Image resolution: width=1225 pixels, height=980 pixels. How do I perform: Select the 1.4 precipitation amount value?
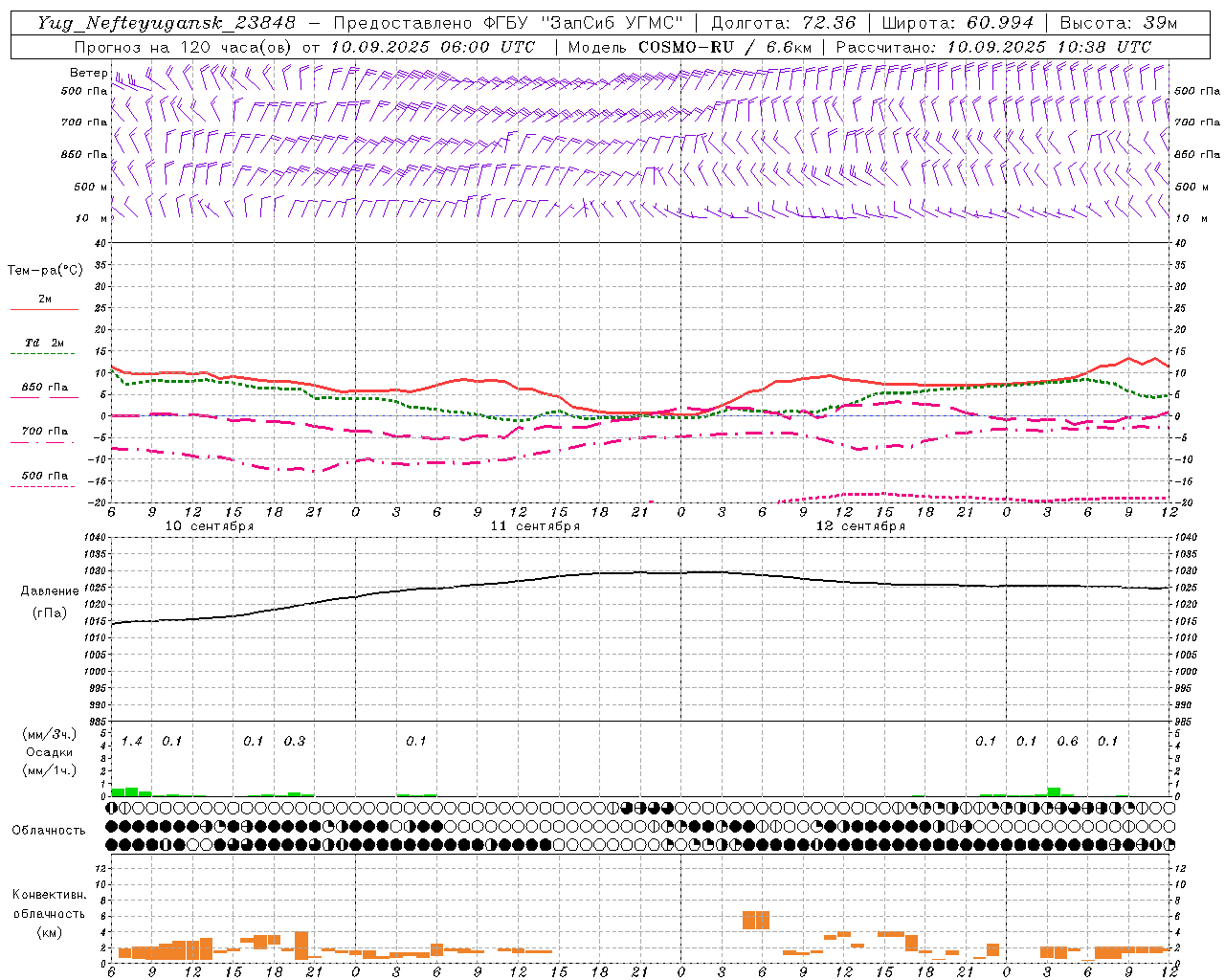pyautogui.click(x=131, y=742)
